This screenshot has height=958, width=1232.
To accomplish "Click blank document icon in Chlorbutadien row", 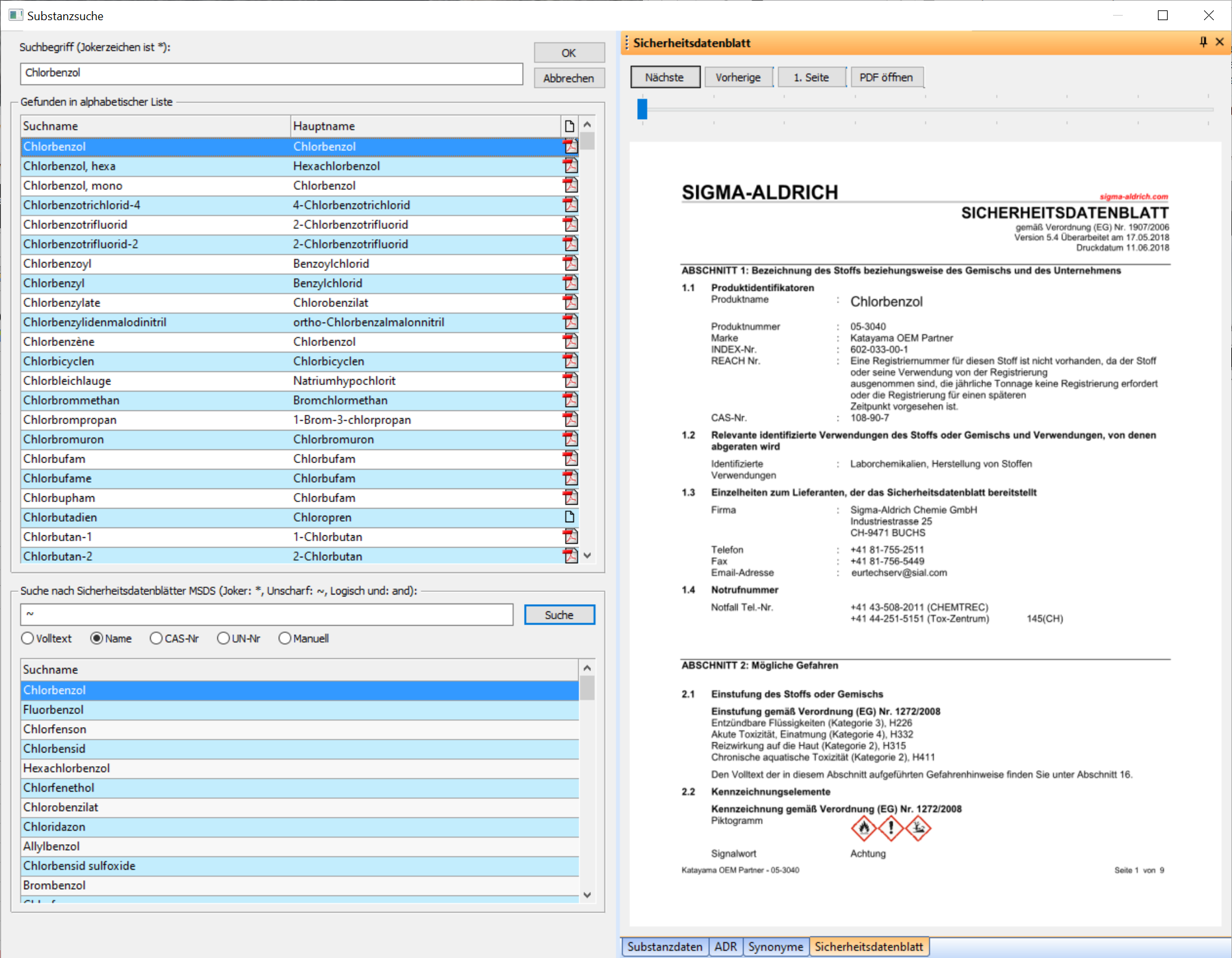I will click(570, 517).
